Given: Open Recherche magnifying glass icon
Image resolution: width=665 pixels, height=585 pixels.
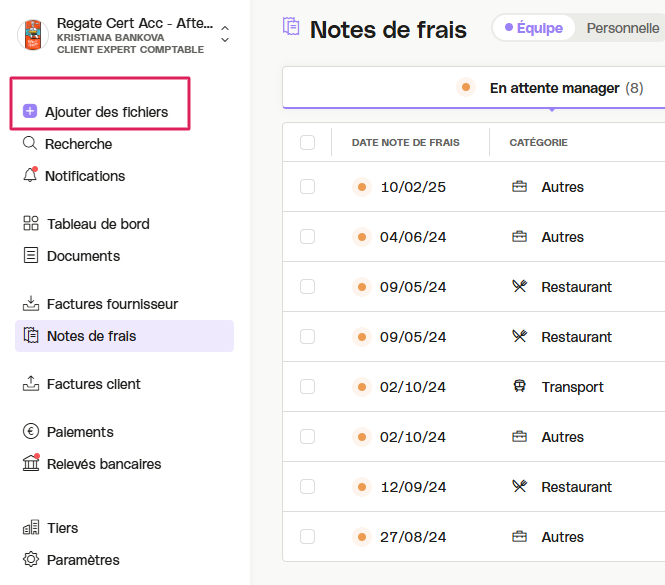Looking at the screenshot, I should tap(30, 143).
